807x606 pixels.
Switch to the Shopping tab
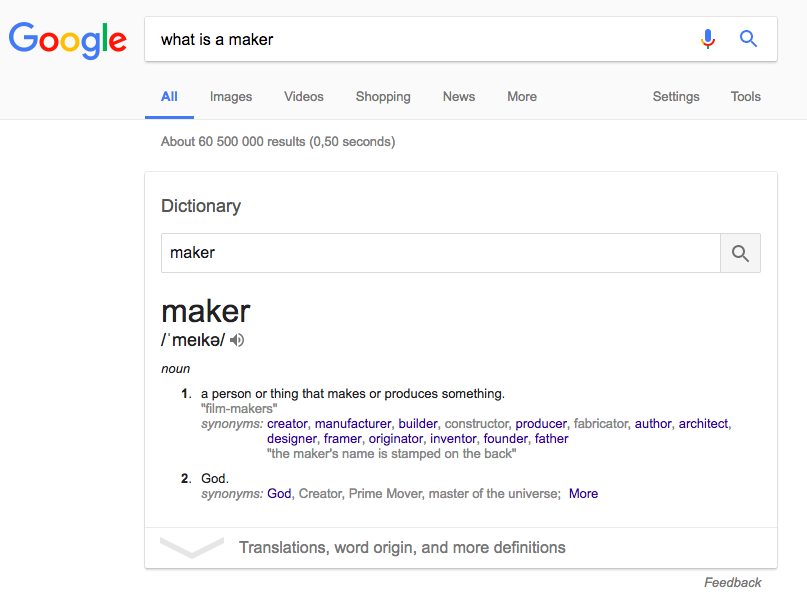(383, 97)
